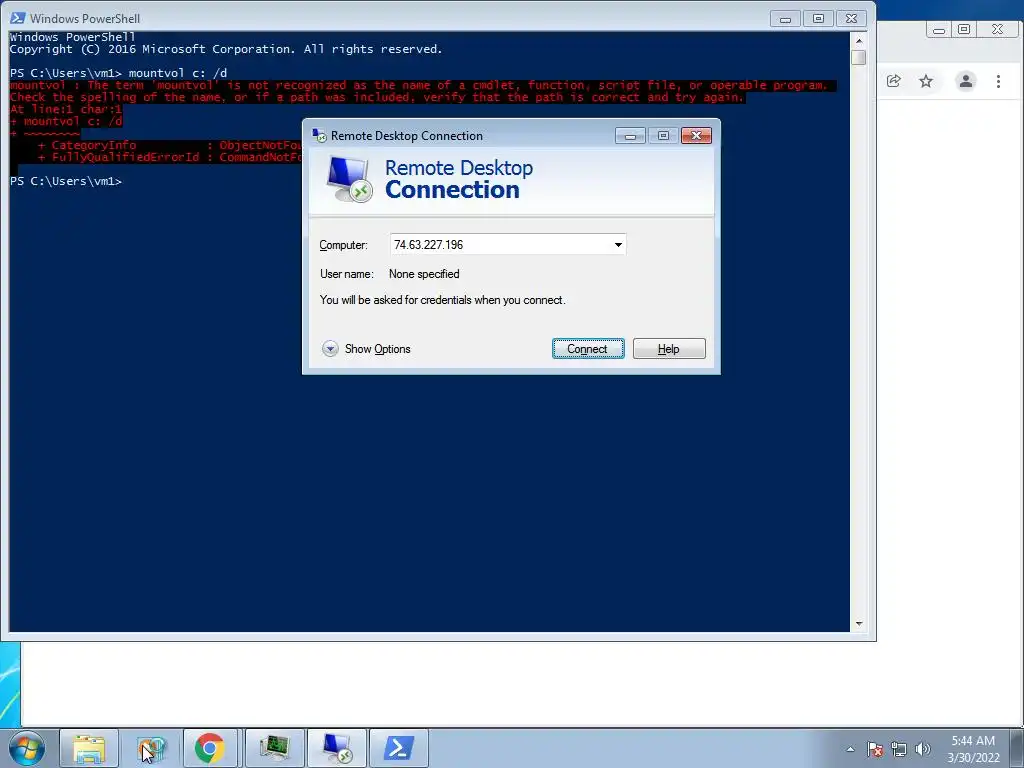Select the Remote Desktop Connection taskbar icon
This screenshot has height=768, width=1024.
click(337, 748)
